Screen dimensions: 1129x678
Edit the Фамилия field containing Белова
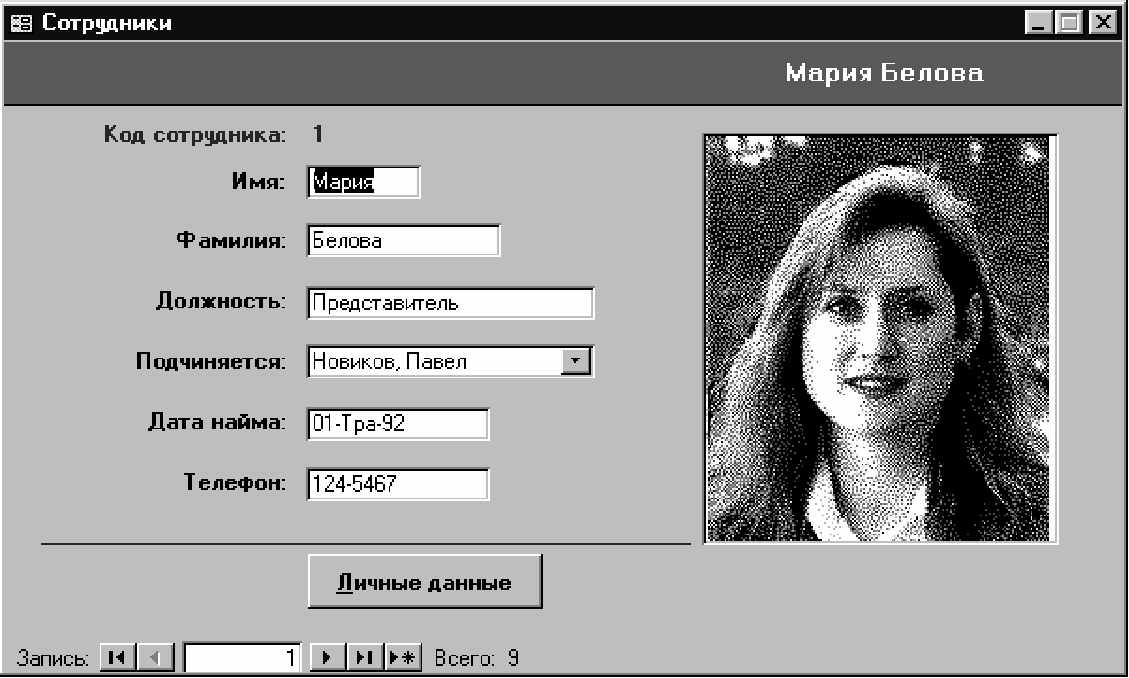click(403, 240)
